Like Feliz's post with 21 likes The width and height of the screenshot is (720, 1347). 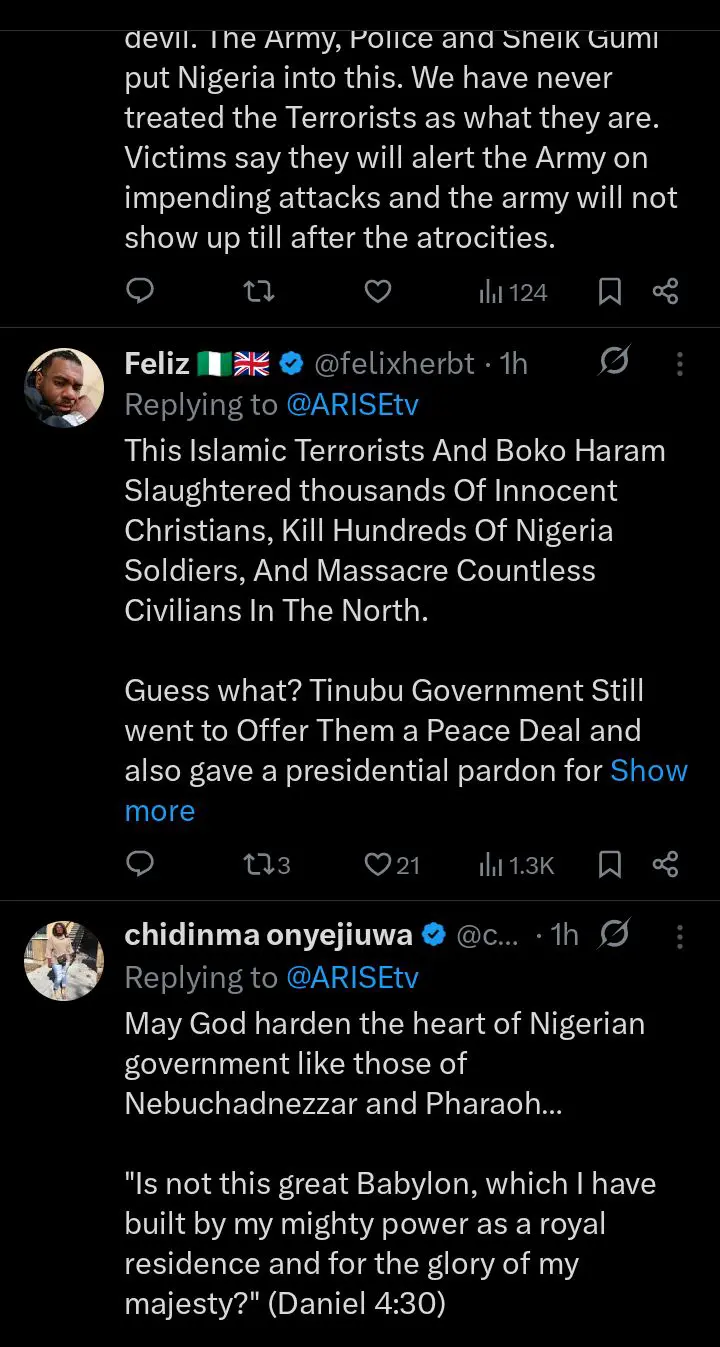coord(391,864)
